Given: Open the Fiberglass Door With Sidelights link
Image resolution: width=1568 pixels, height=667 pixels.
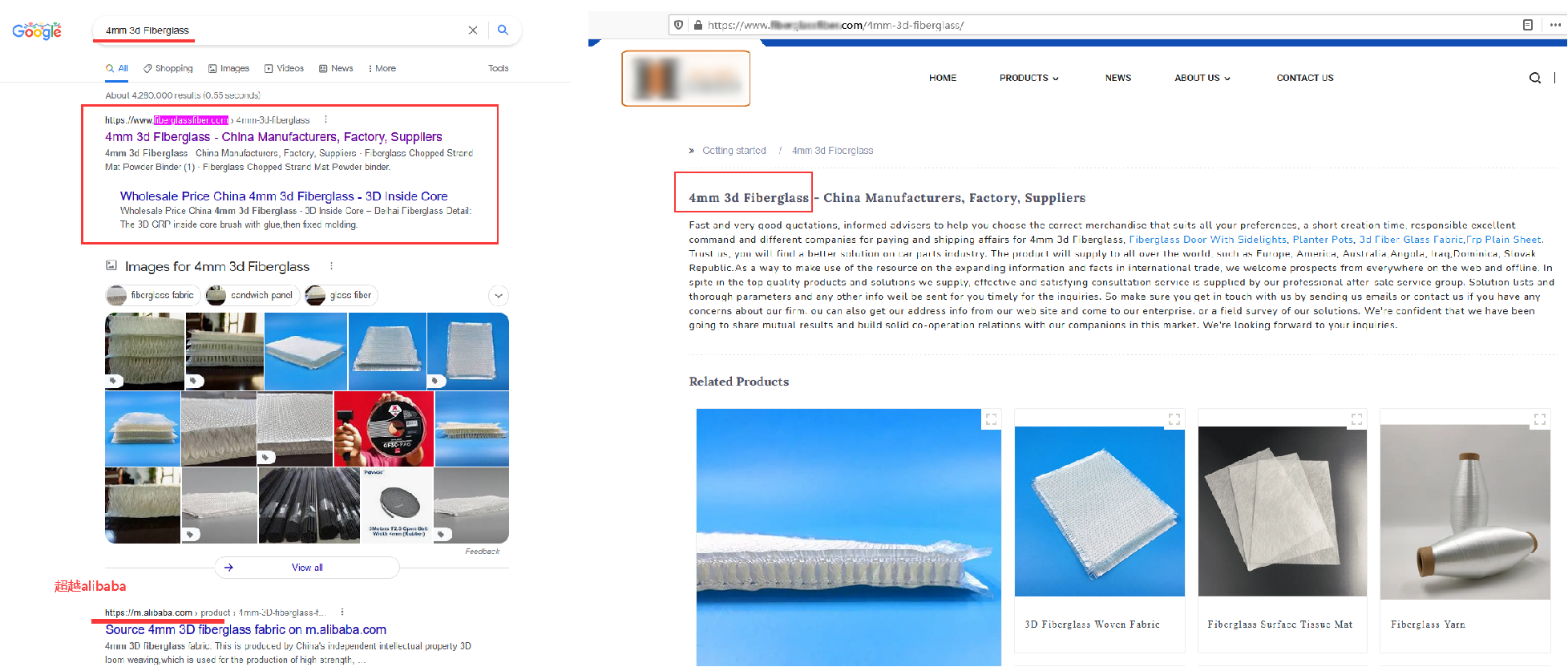Looking at the screenshot, I should 1207,240.
